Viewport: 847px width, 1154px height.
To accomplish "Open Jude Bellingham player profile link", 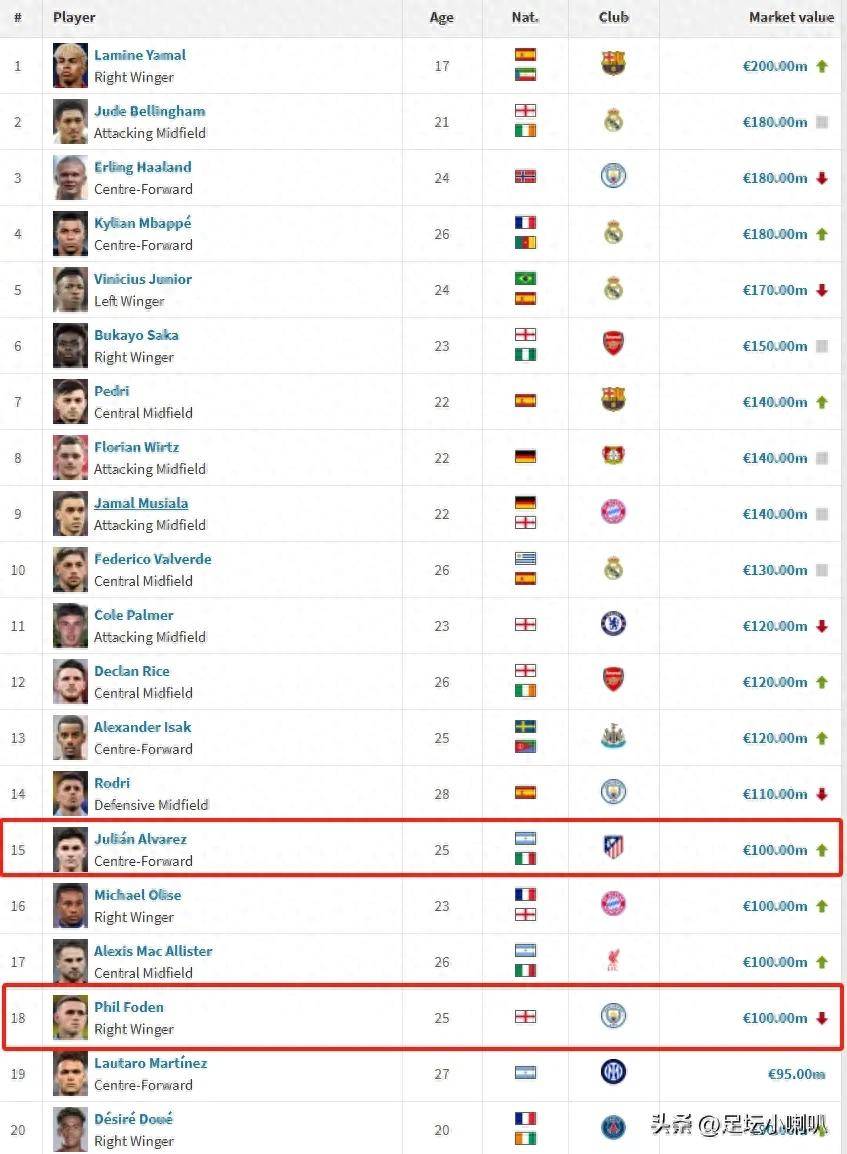I will tap(149, 111).
